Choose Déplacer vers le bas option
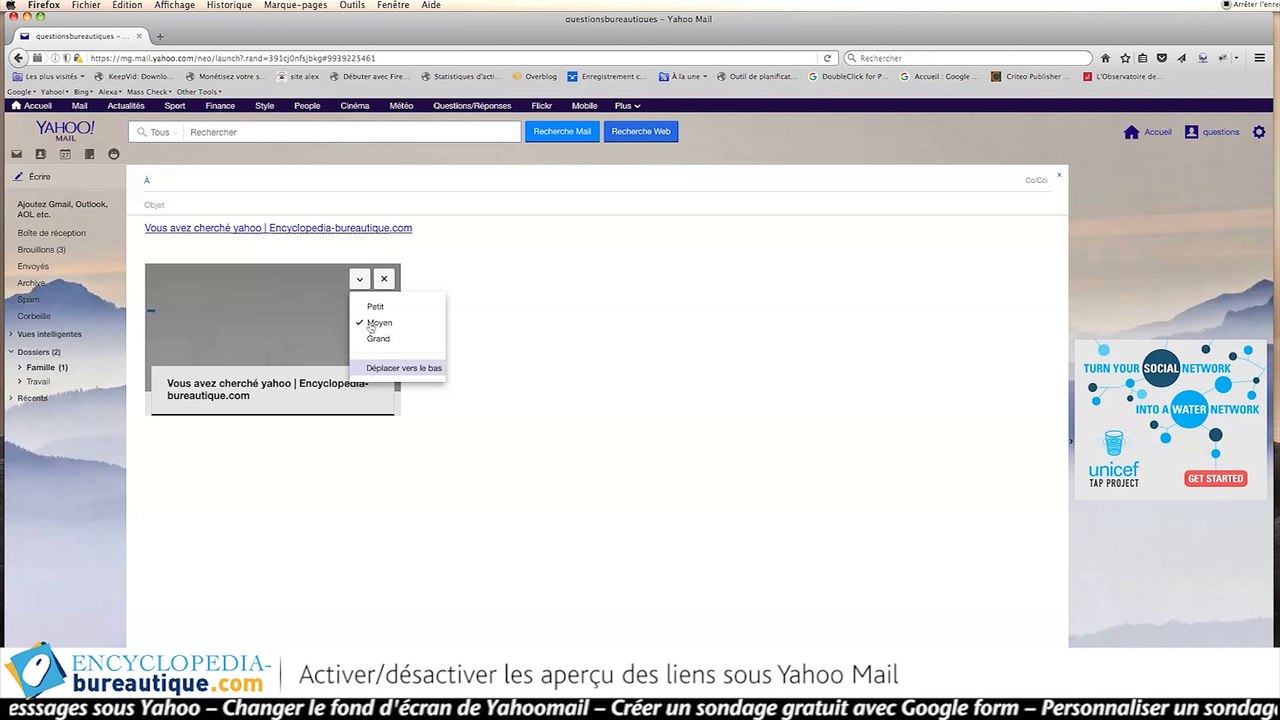 397,368
